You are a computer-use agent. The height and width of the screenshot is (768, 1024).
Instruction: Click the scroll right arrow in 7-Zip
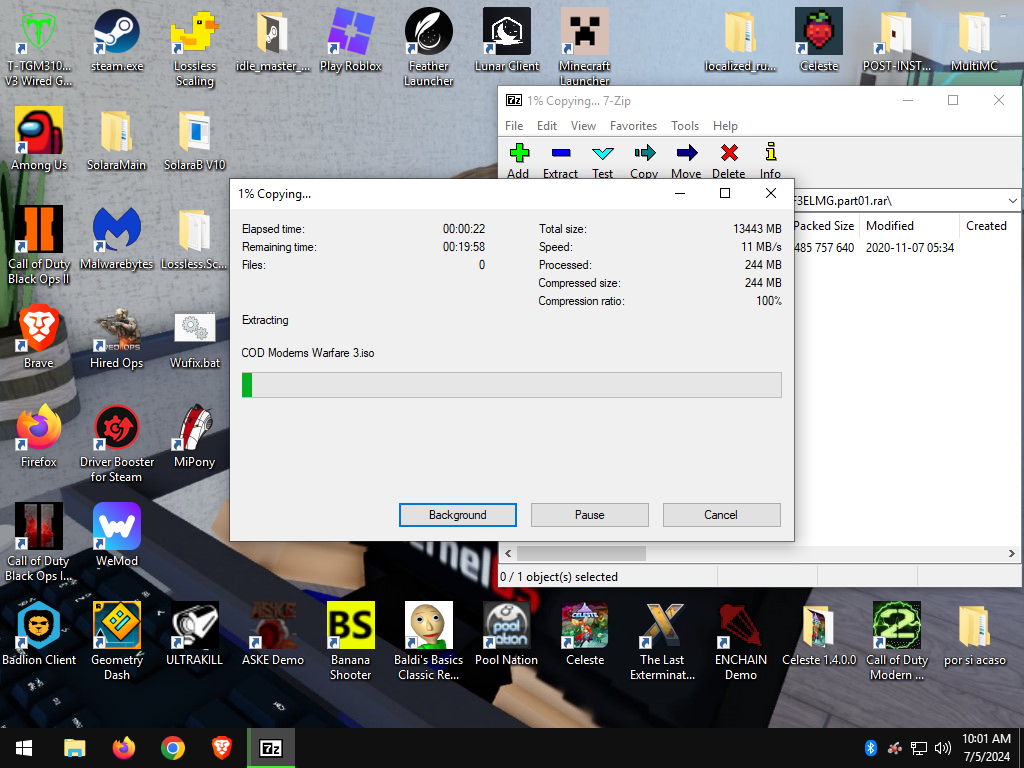pos(1012,553)
